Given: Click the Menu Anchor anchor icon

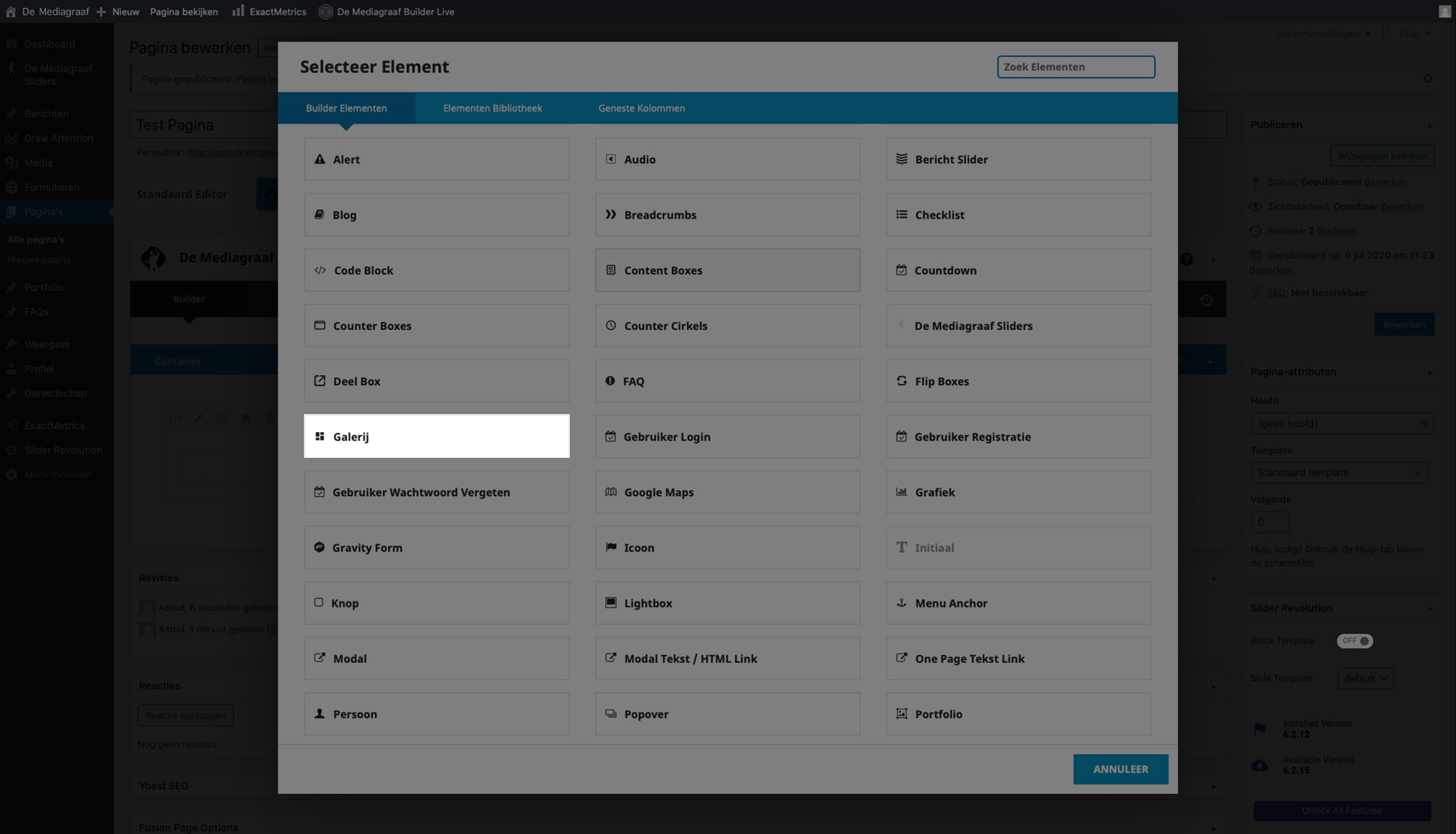Looking at the screenshot, I should tap(901, 602).
